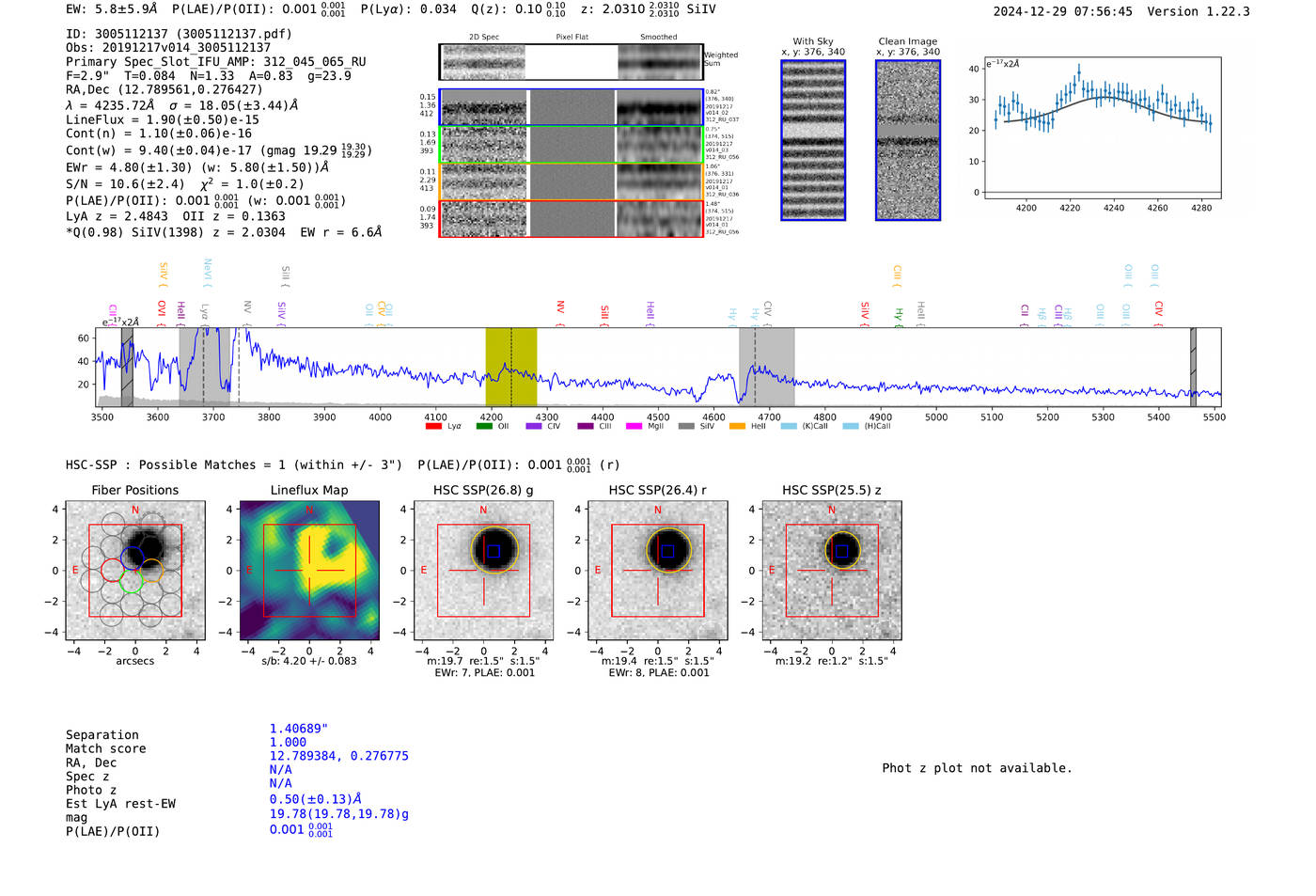Select the orange HeII legend swatch

pos(736,426)
